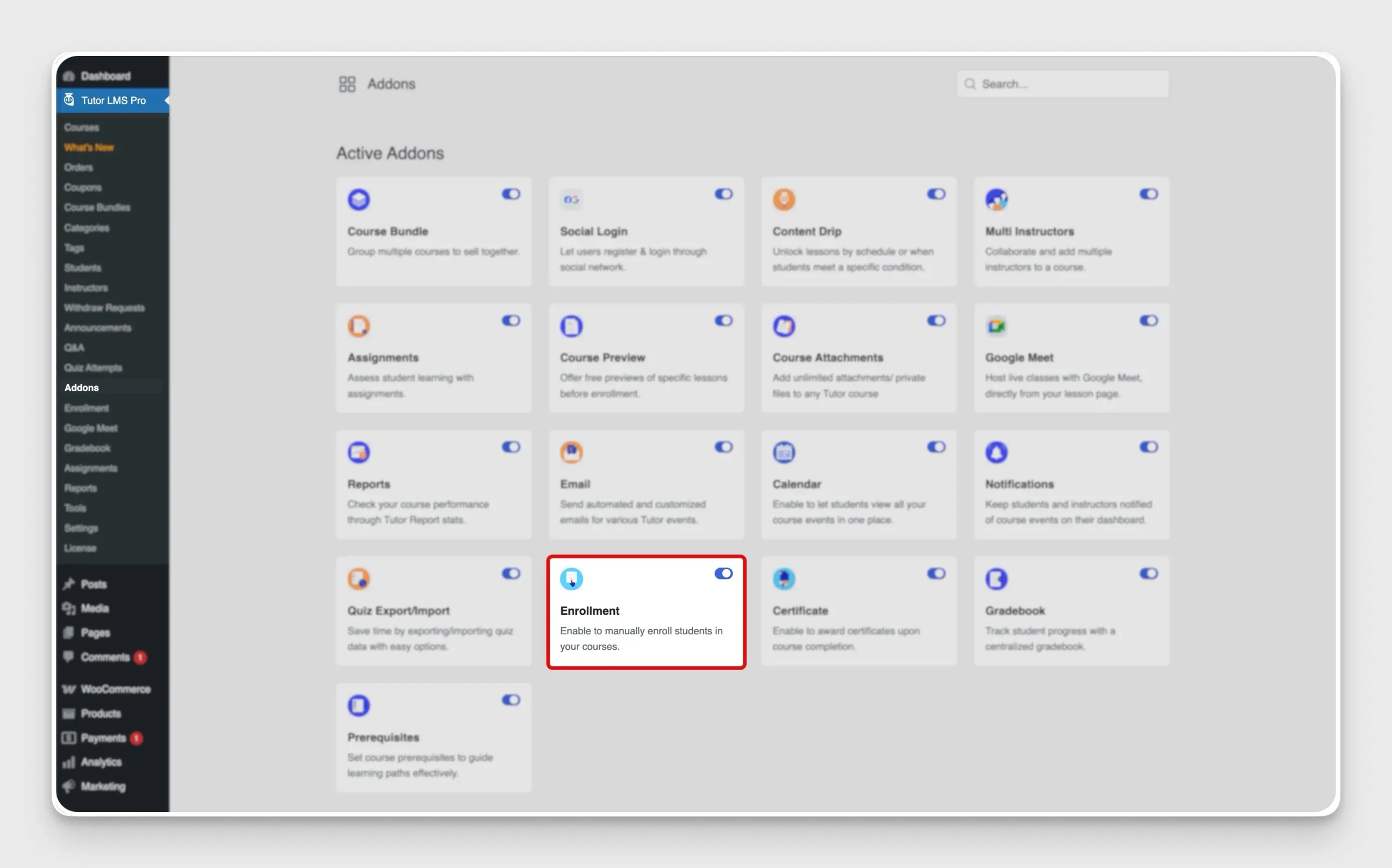This screenshot has width=1392, height=868.
Task: Click the Email addon icon
Action: click(x=571, y=452)
